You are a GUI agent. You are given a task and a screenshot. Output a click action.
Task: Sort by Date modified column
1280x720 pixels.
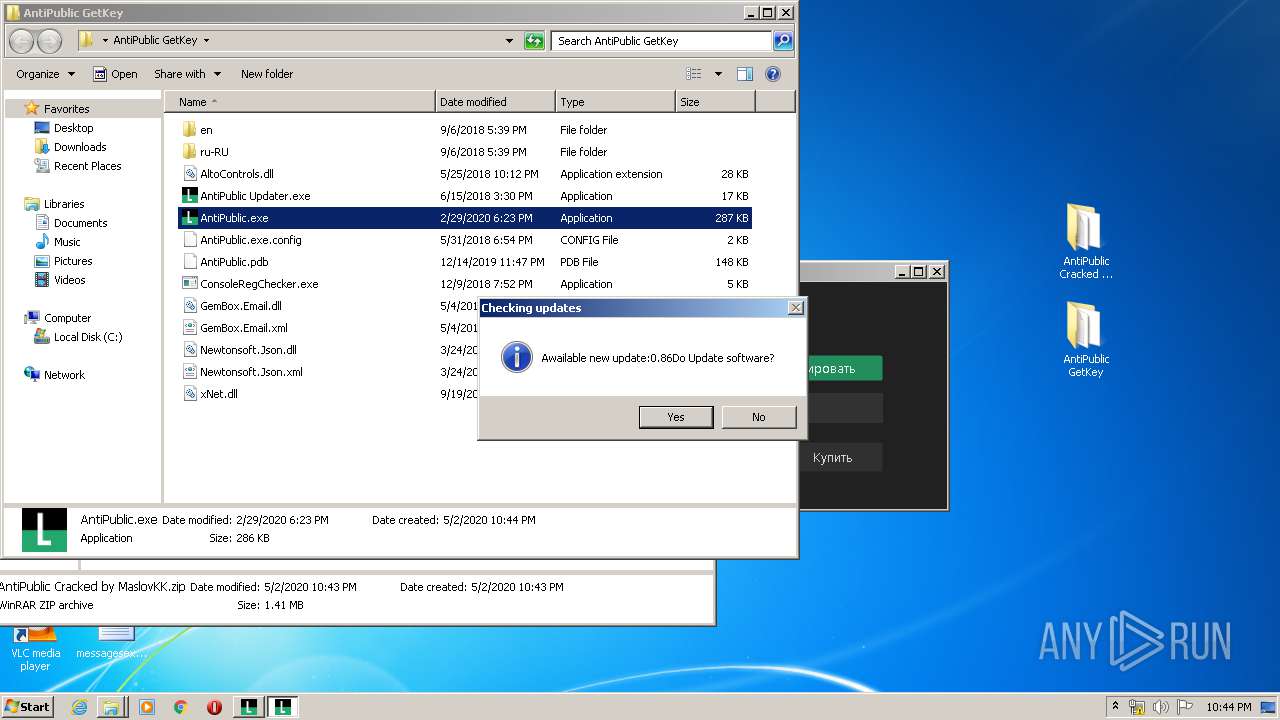click(496, 102)
